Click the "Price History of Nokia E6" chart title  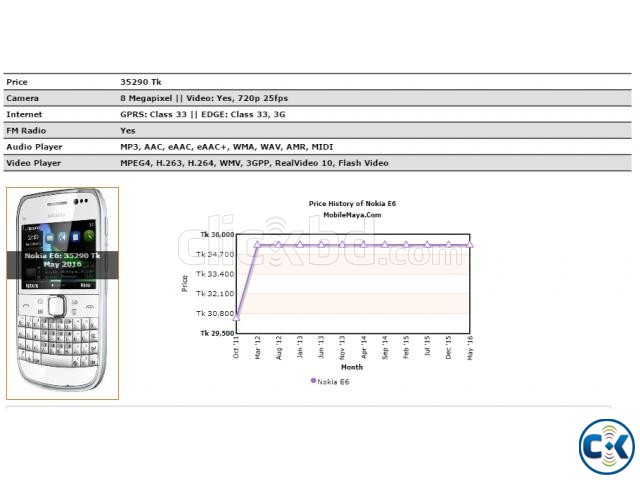click(352, 203)
